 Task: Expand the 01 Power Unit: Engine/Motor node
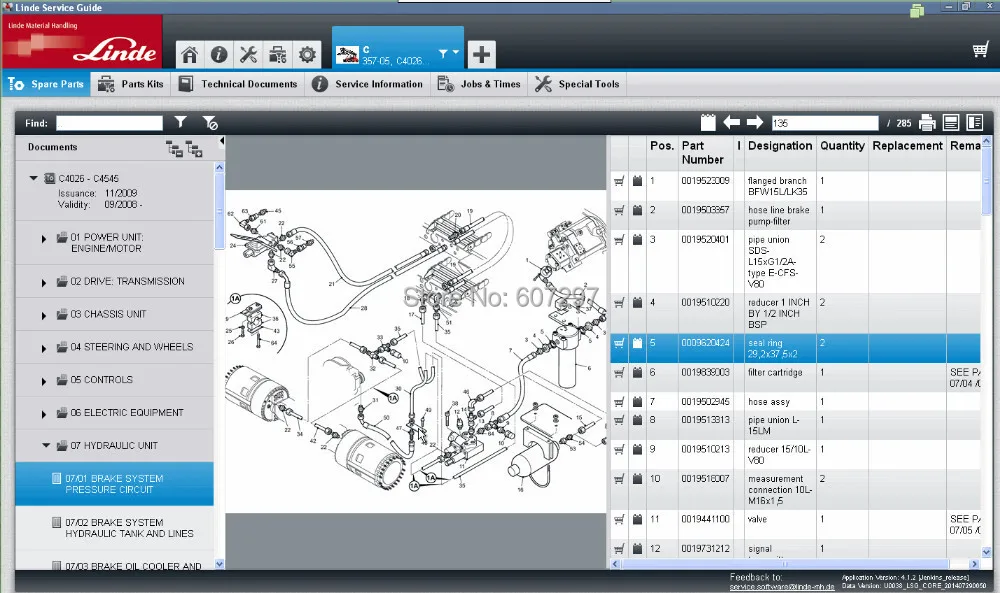(x=44, y=239)
